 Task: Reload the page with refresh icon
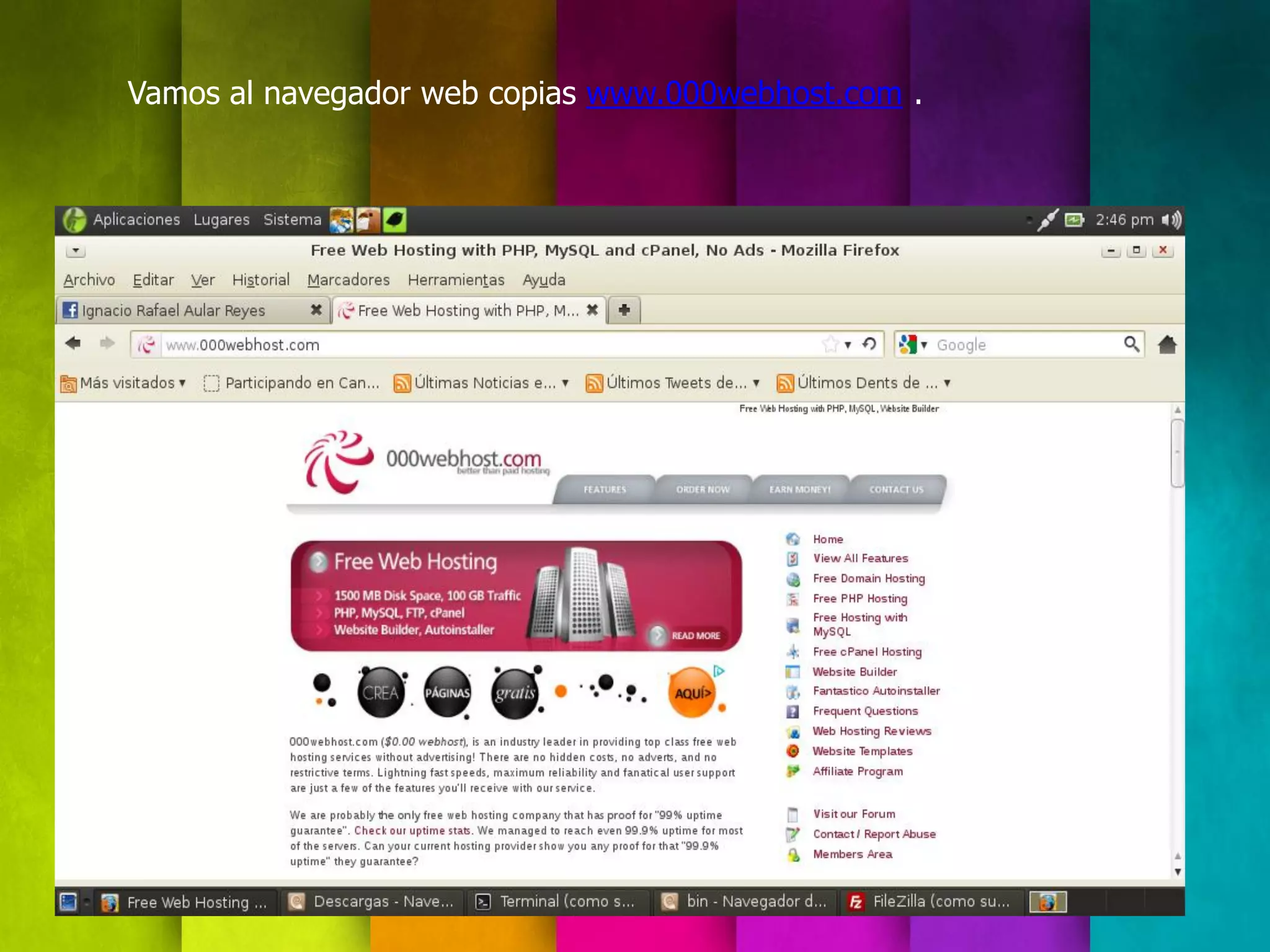coord(869,344)
